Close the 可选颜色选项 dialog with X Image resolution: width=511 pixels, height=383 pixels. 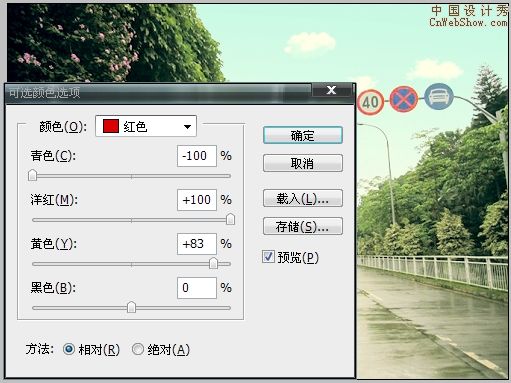pyautogui.click(x=331, y=90)
